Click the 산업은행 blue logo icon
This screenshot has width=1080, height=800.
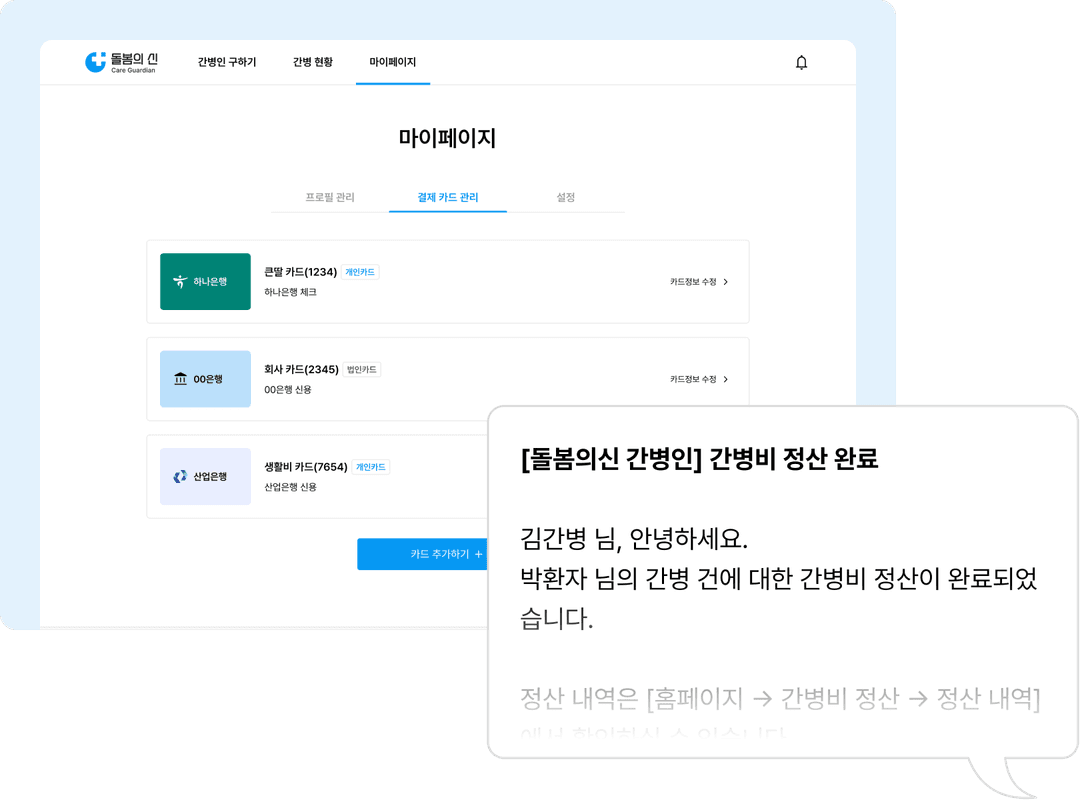click(180, 477)
